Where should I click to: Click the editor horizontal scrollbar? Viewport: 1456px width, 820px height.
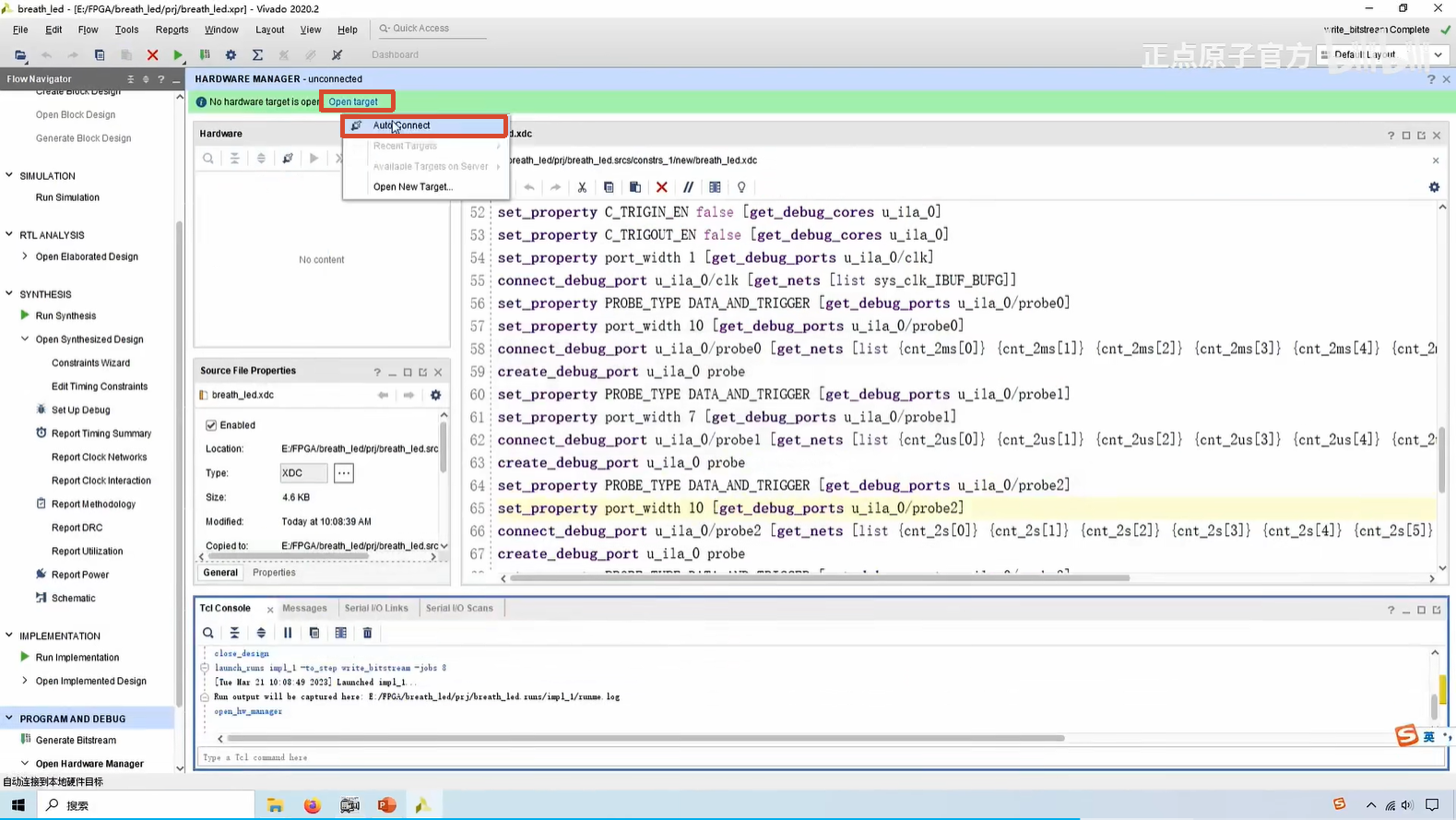[x=819, y=578]
